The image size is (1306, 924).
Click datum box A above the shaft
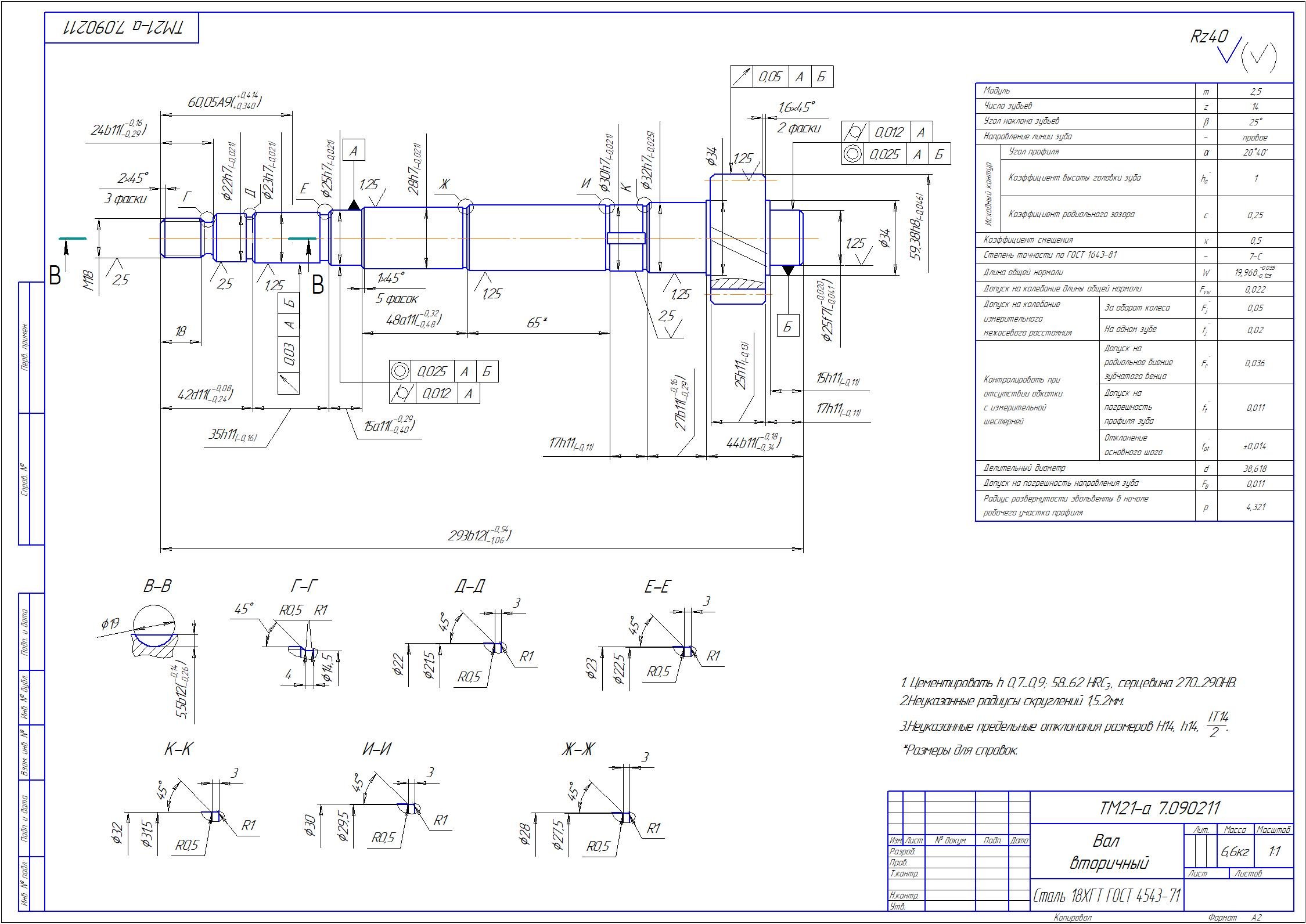point(353,150)
